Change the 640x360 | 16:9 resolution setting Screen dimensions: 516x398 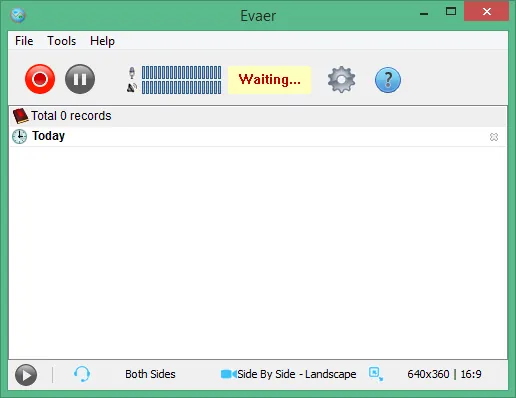point(444,374)
